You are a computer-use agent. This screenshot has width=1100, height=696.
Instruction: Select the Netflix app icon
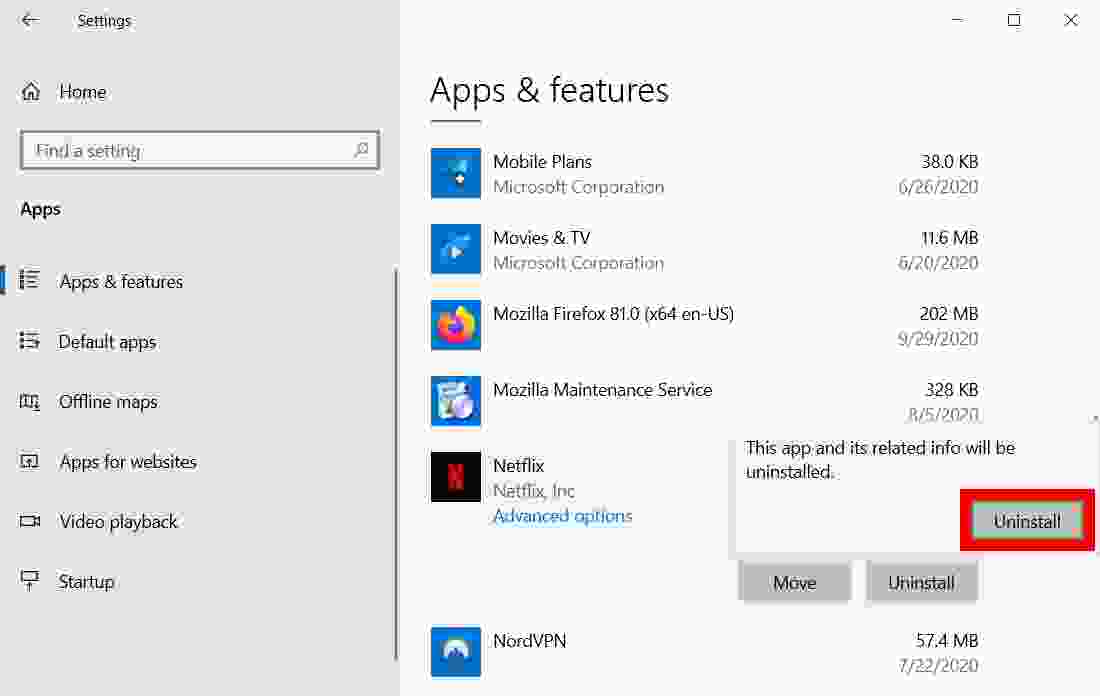point(456,476)
